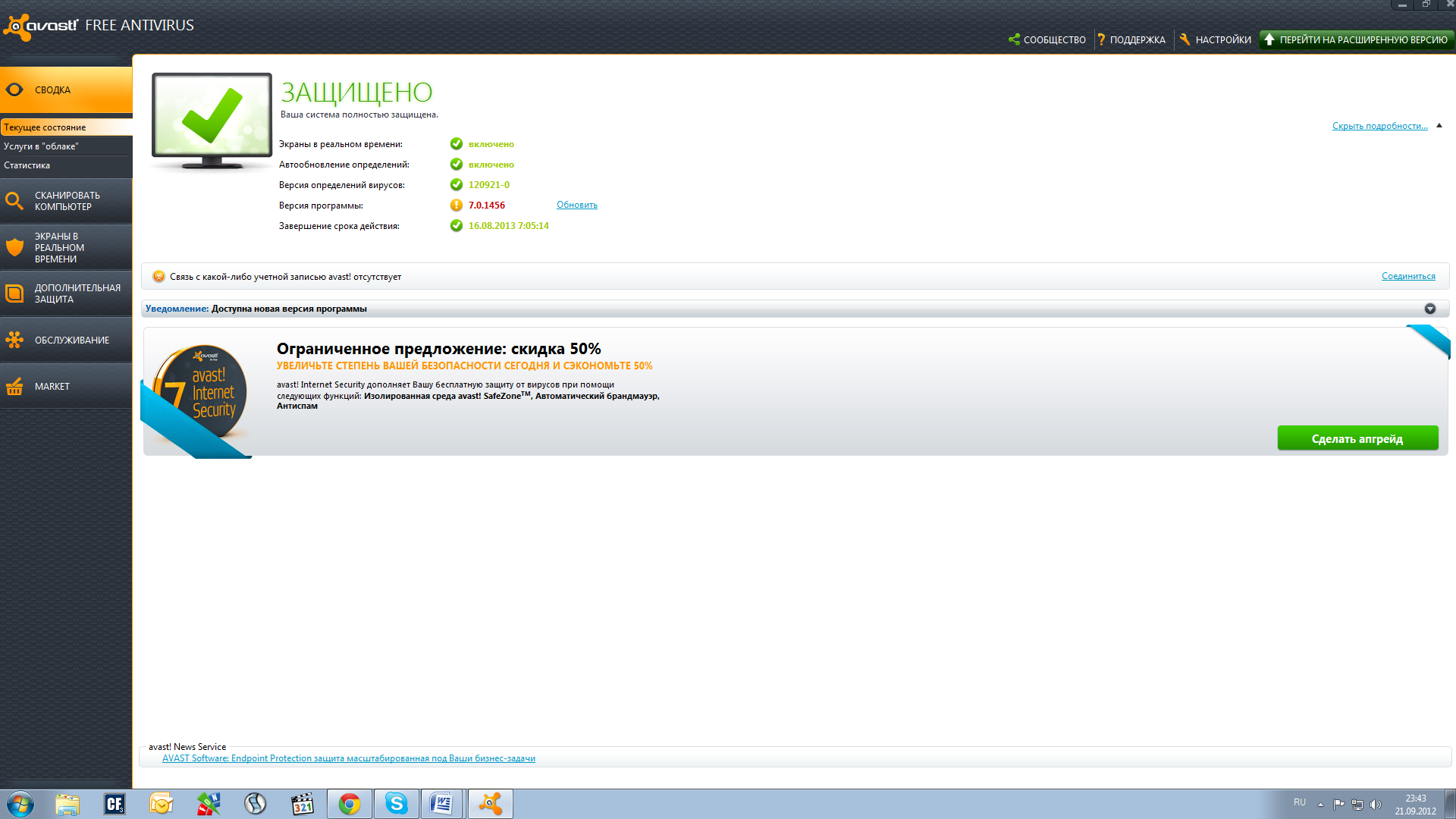
Task: Click version text '7.0.1456'
Action: [487, 206]
